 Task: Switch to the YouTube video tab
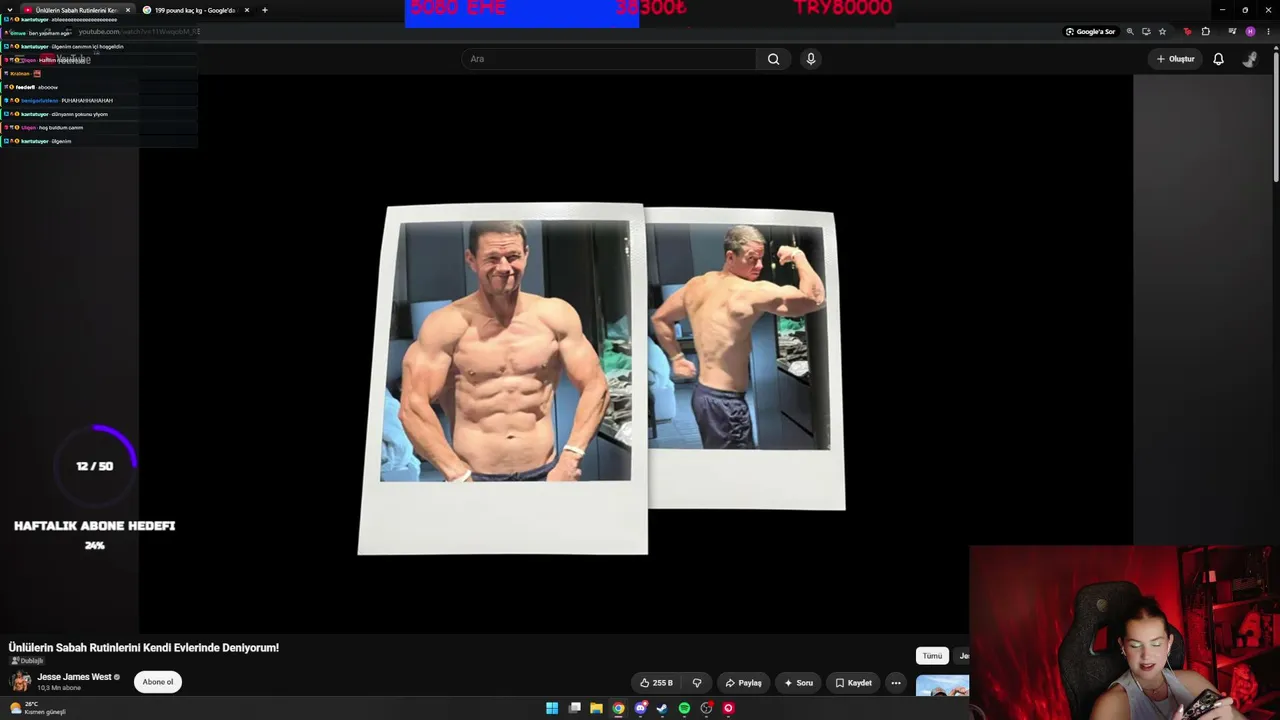[77, 10]
